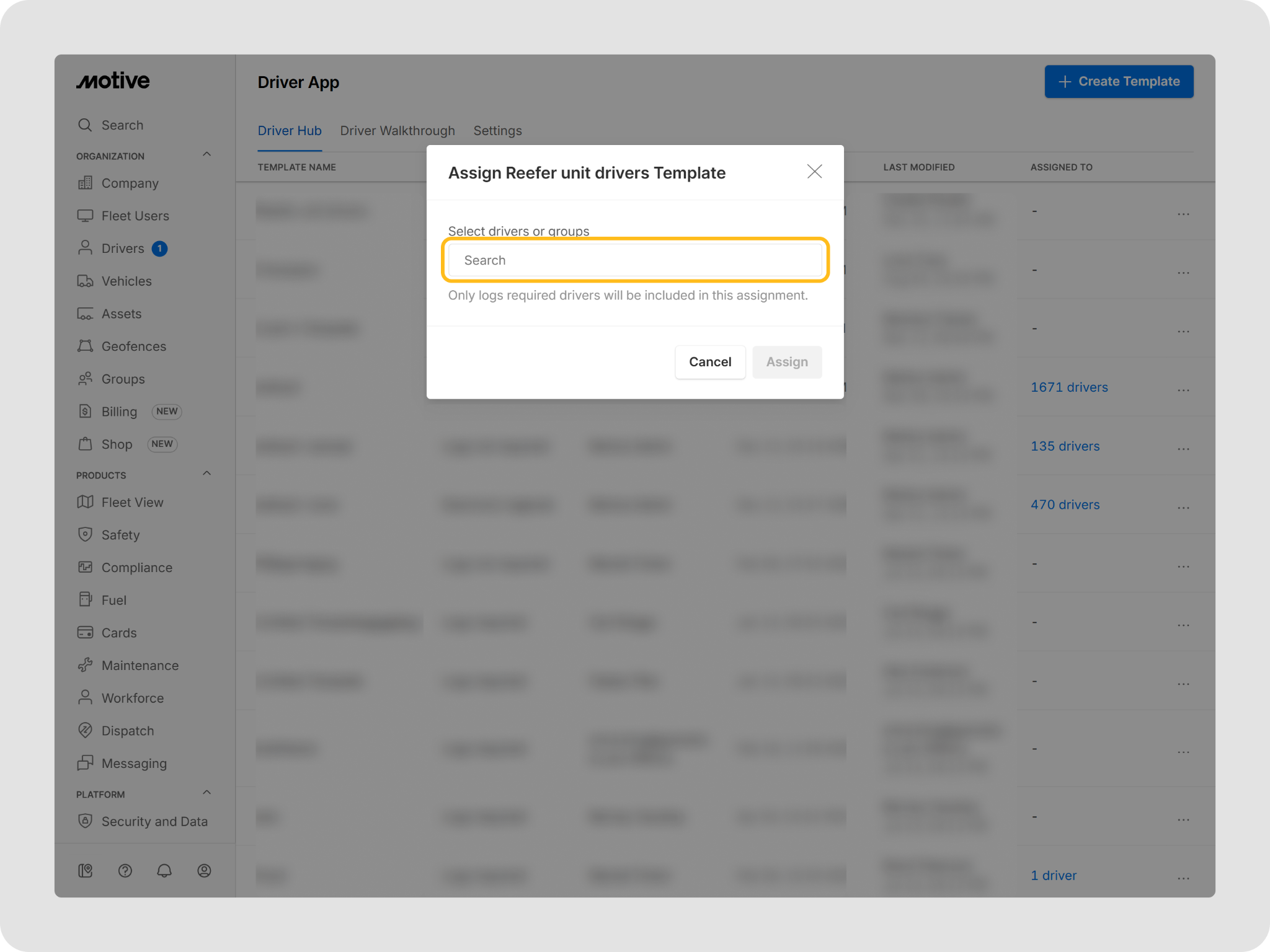Open the 1671 drivers link
This screenshot has height=952, width=1270.
pos(1069,387)
